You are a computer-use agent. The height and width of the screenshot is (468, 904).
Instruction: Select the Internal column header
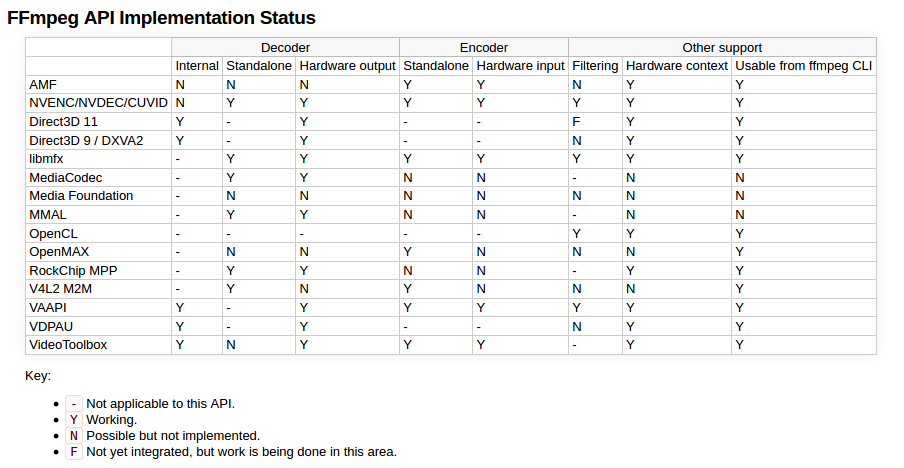[x=197, y=66]
